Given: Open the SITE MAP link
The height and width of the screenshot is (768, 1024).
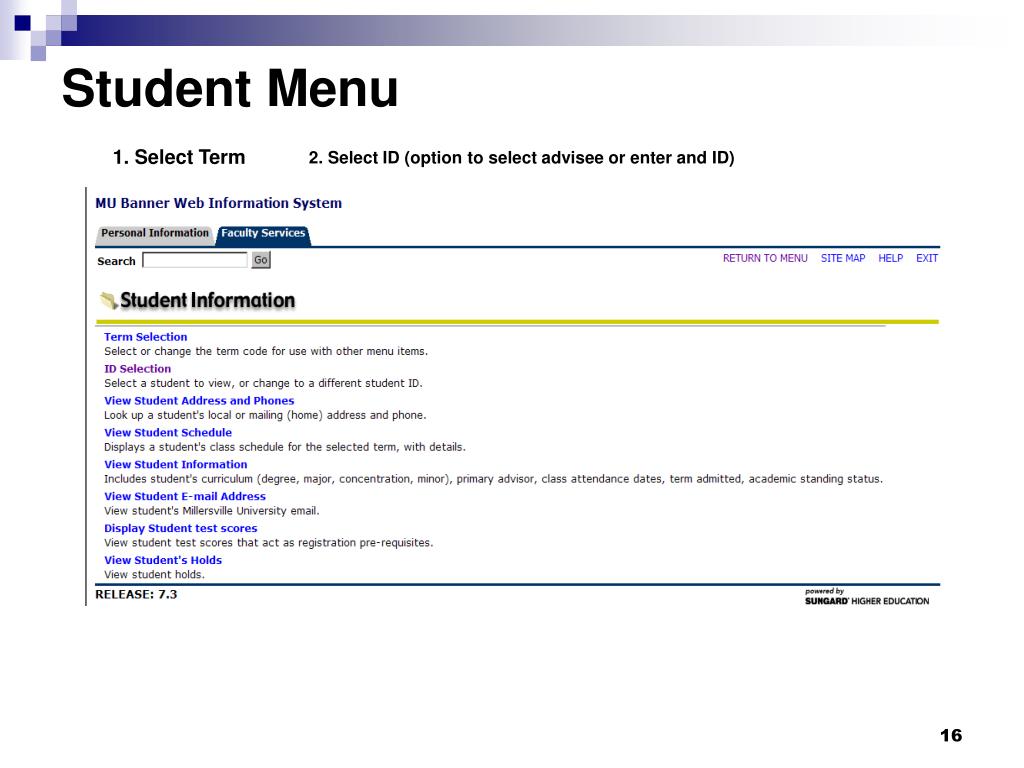Looking at the screenshot, I should coord(842,258).
